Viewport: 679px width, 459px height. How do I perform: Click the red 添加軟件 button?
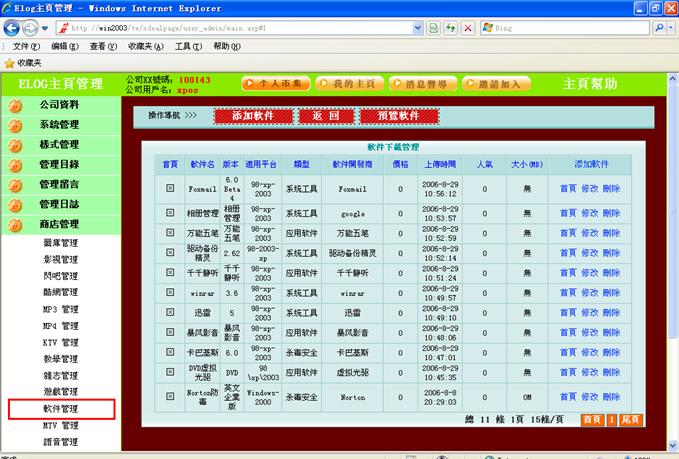click(x=253, y=116)
